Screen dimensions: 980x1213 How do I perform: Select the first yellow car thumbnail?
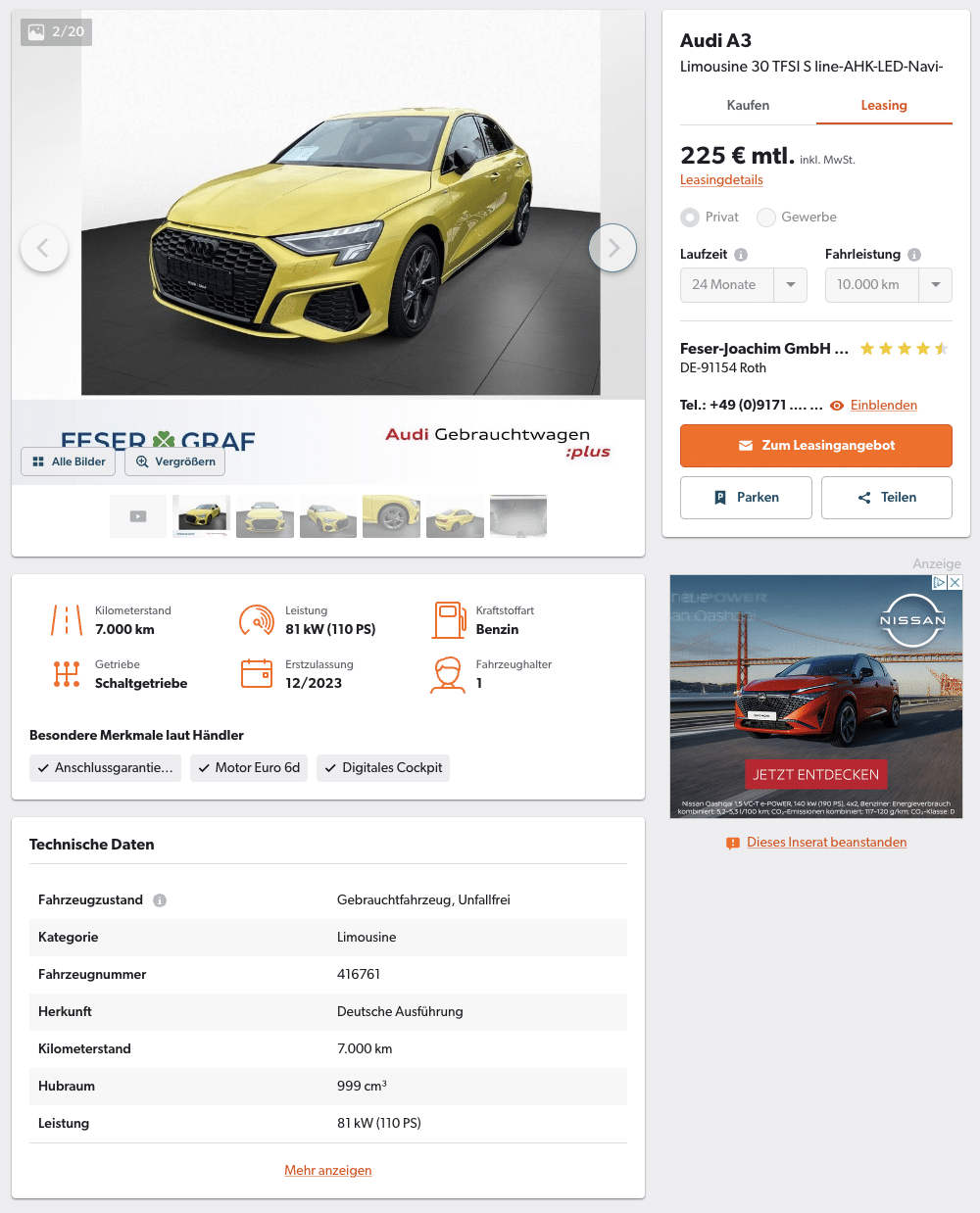[201, 516]
